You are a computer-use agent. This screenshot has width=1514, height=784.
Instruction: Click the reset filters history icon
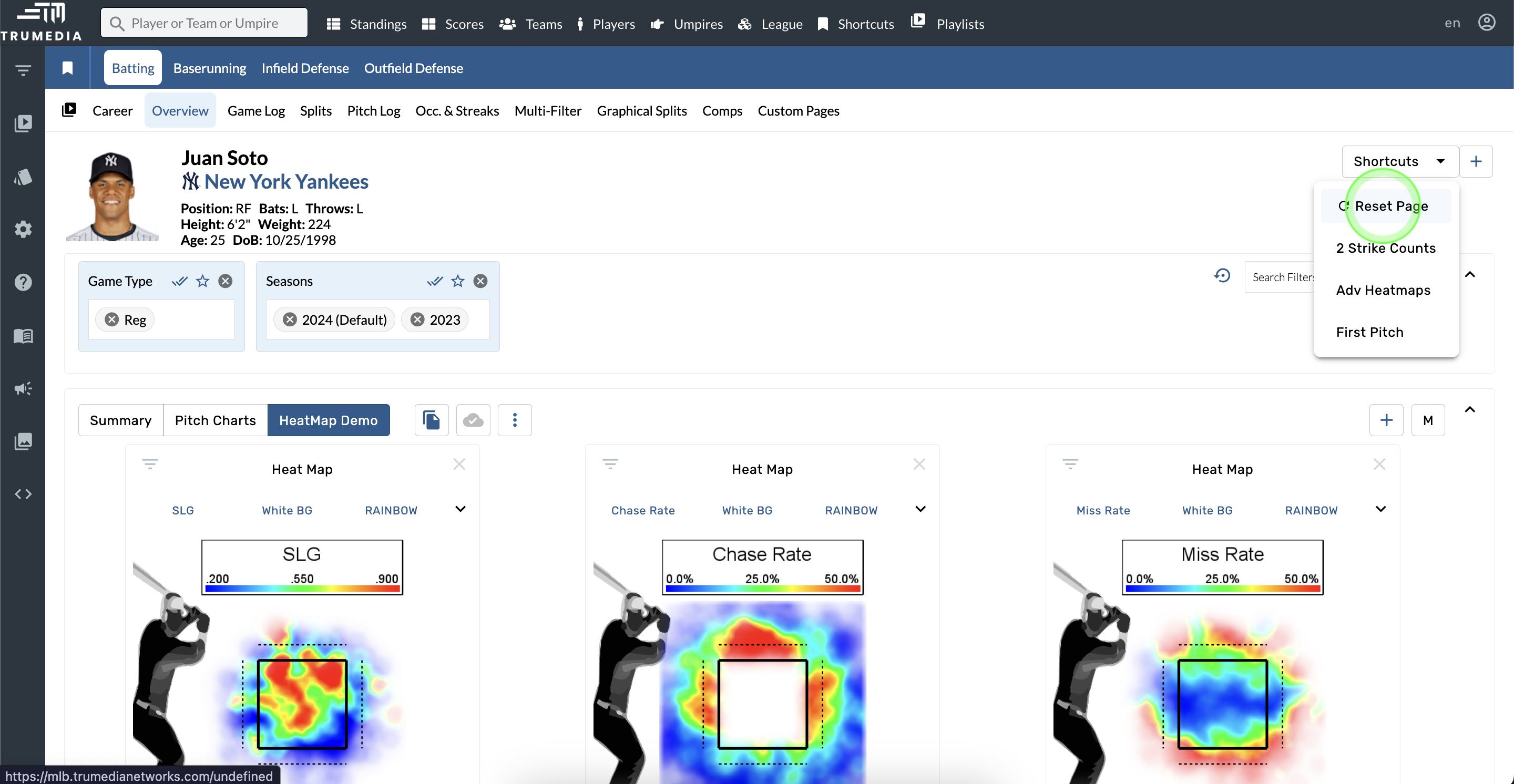[1222, 275]
